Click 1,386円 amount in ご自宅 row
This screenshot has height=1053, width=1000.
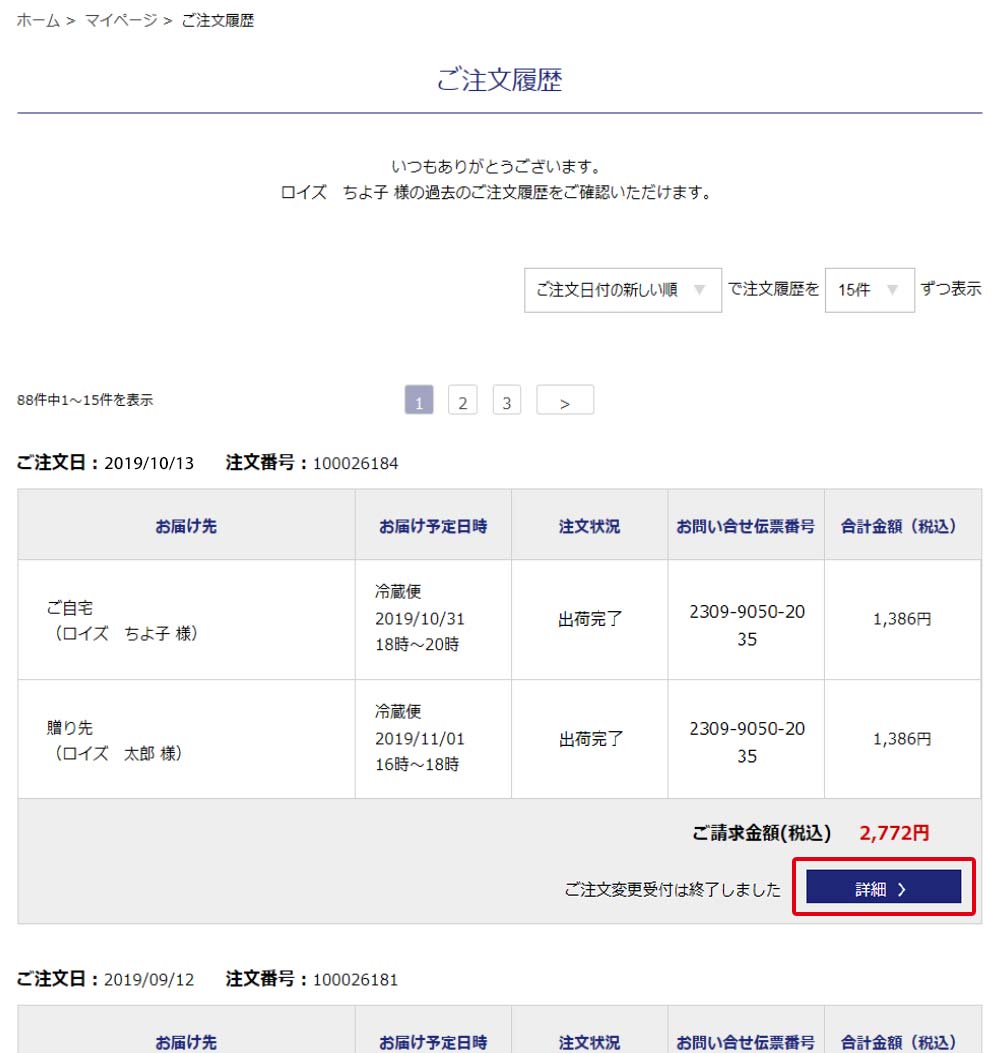point(902,619)
